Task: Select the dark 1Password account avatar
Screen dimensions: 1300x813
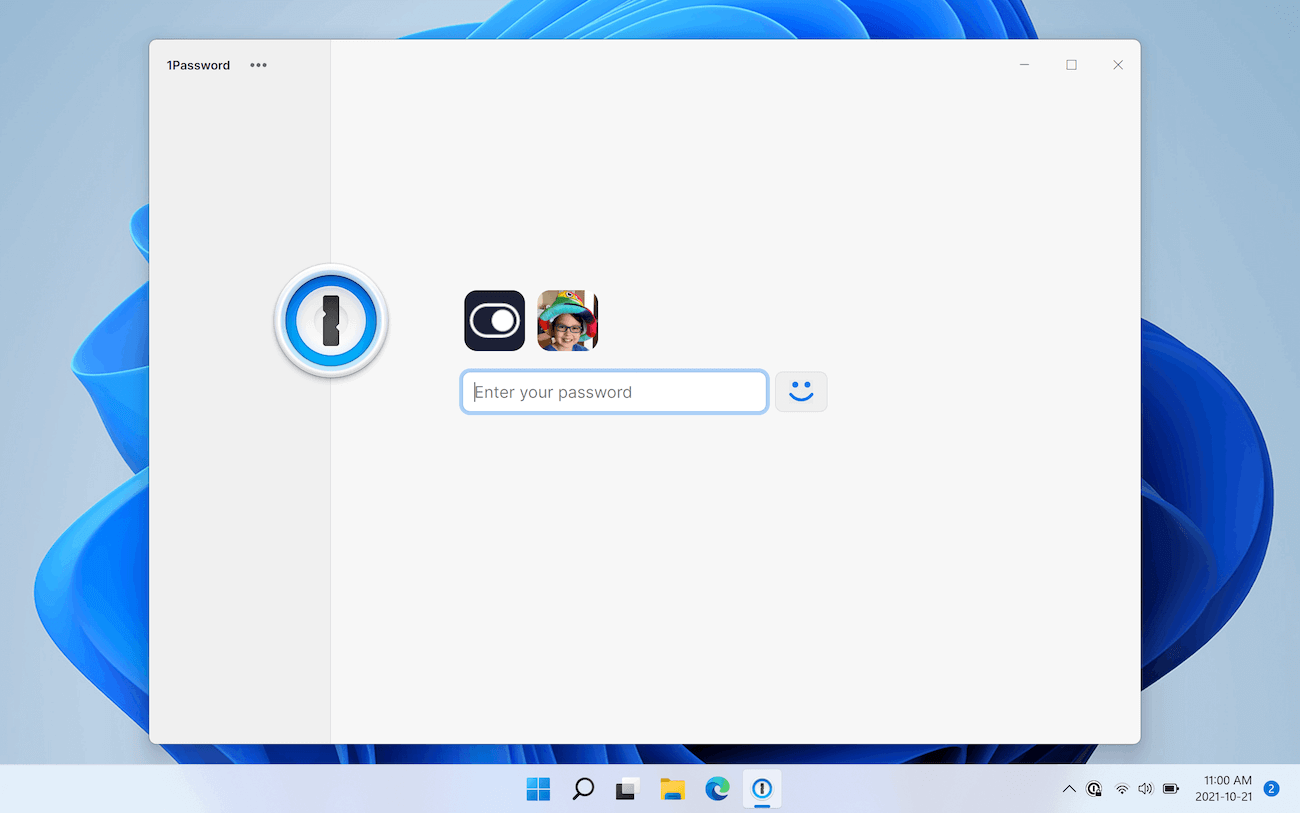Action: point(494,320)
